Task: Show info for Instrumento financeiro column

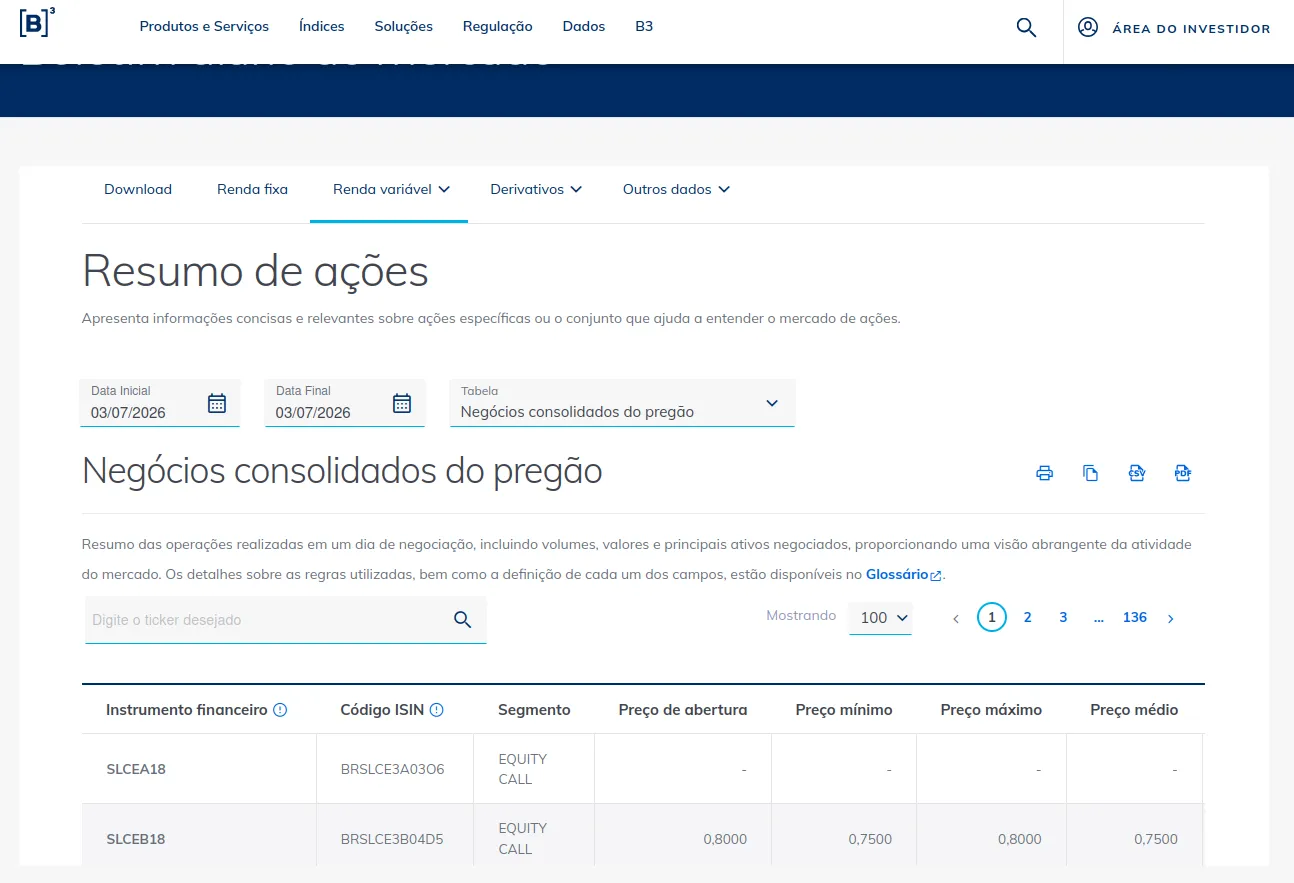Action: tap(280, 710)
